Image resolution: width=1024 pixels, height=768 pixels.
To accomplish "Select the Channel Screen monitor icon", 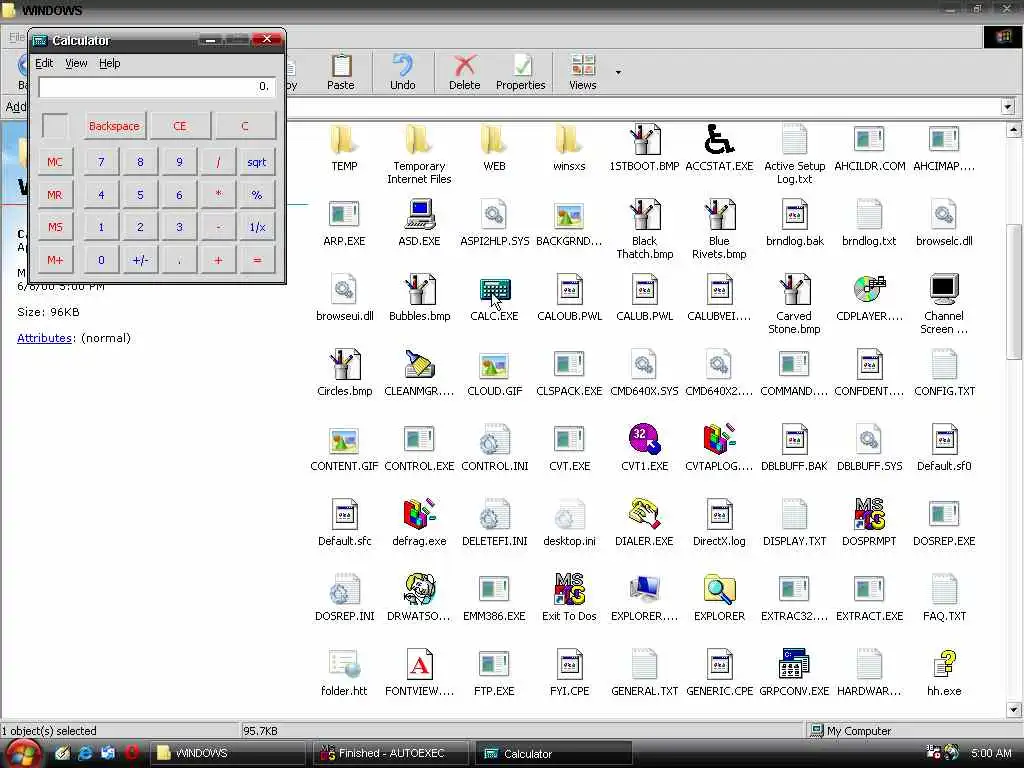I will pos(944,290).
